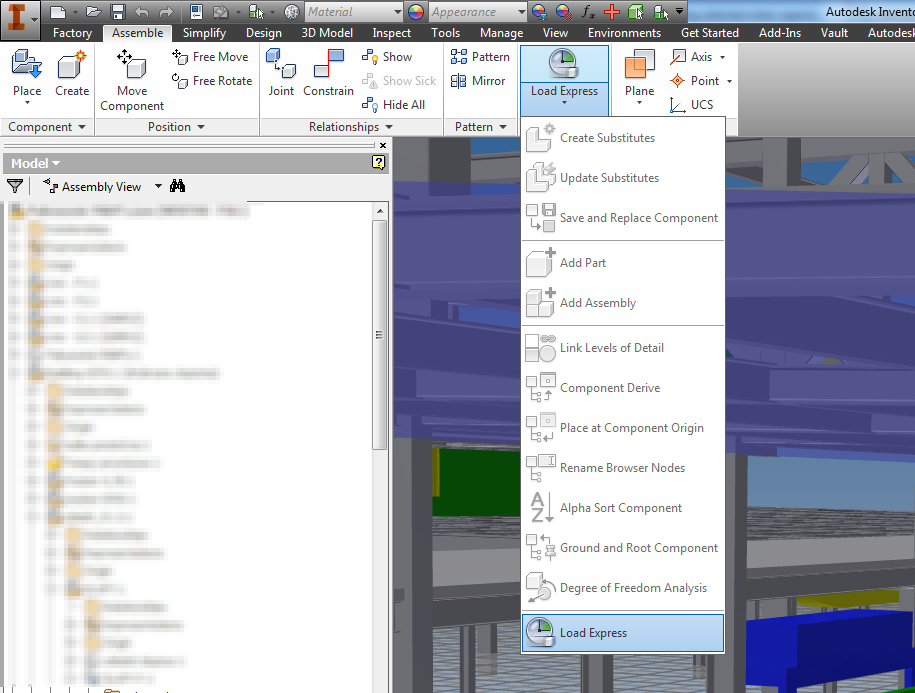Toggle the tree filter in Model browser

point(15,186)
